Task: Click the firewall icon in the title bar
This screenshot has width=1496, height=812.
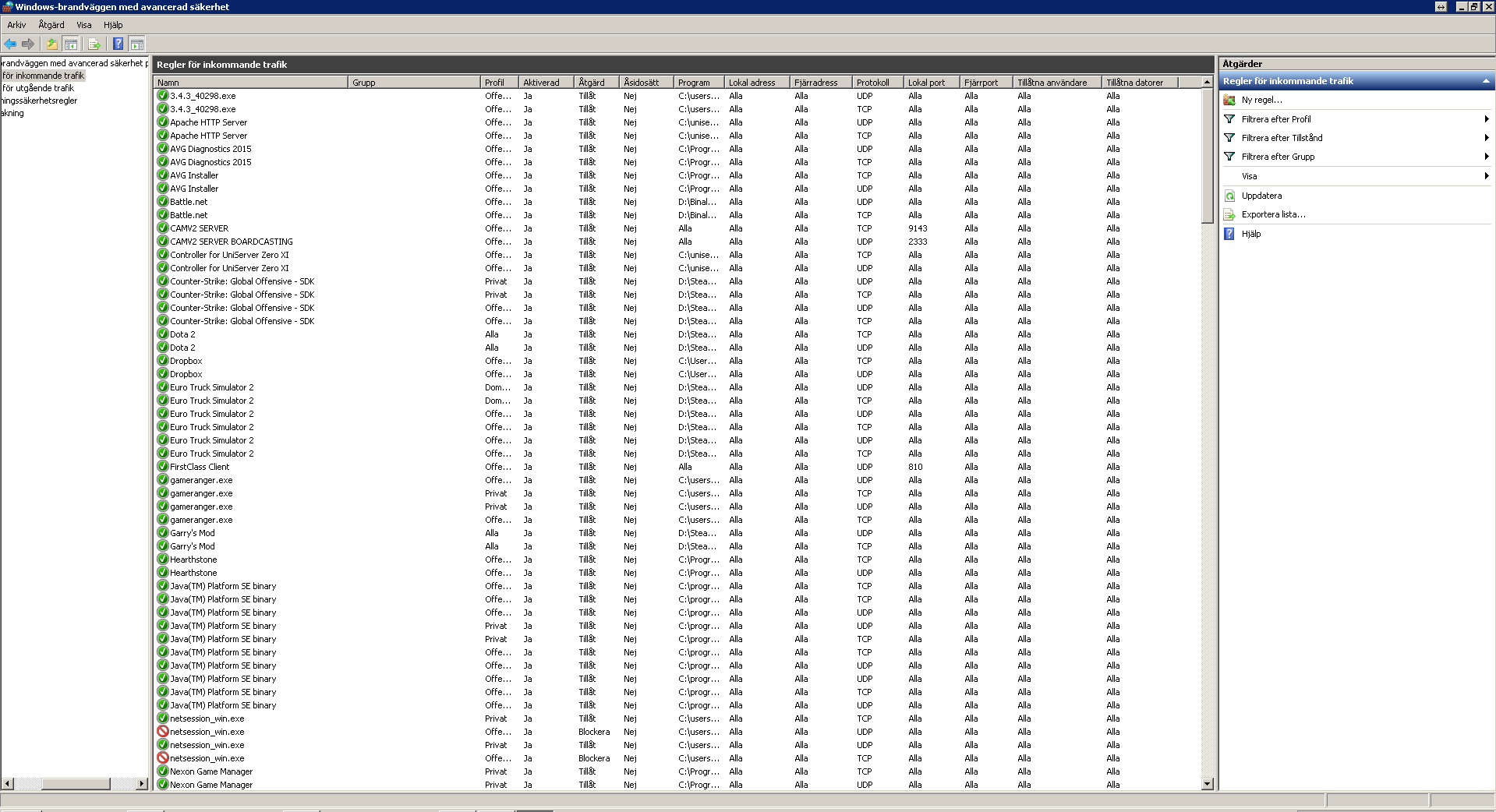Action: pyautogui.click(x=7, y=7)
